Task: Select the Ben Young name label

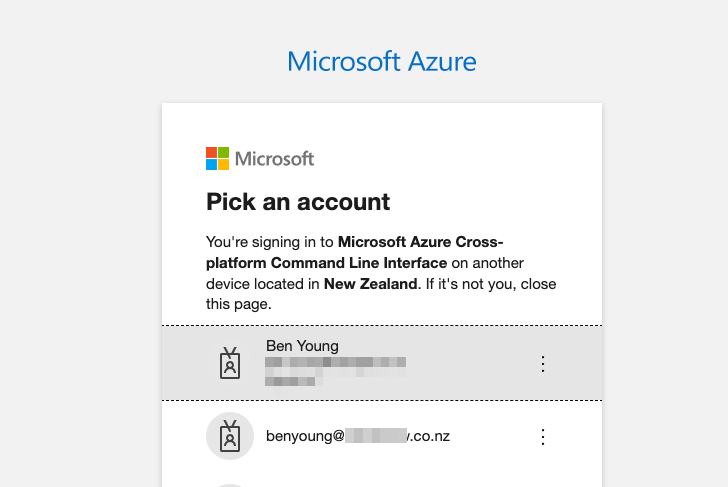Action: [x=302, y=346]
